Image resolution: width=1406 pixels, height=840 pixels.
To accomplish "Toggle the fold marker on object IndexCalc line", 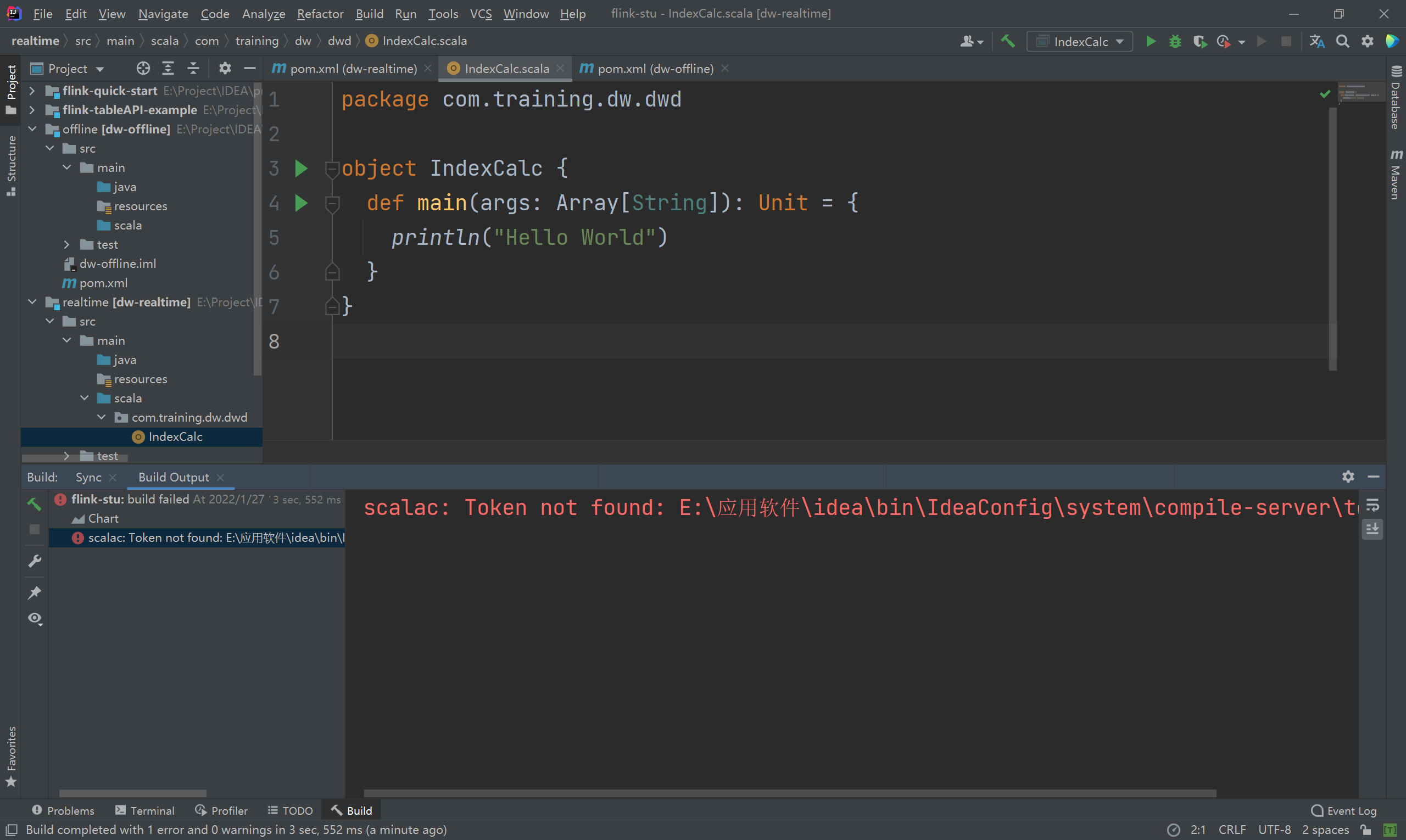I will 332,169.
